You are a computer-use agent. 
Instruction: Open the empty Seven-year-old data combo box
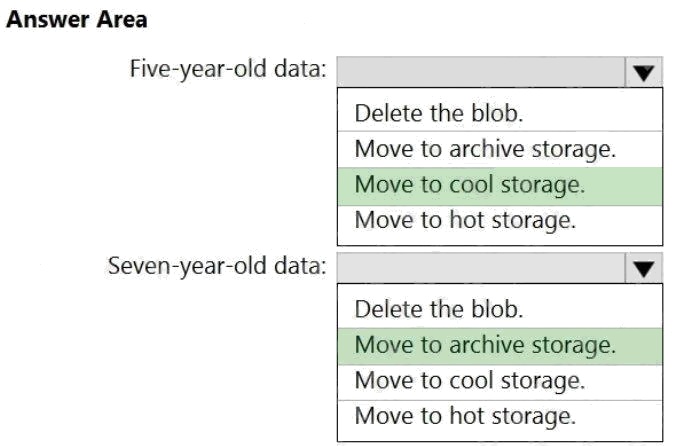pos(481,268)
